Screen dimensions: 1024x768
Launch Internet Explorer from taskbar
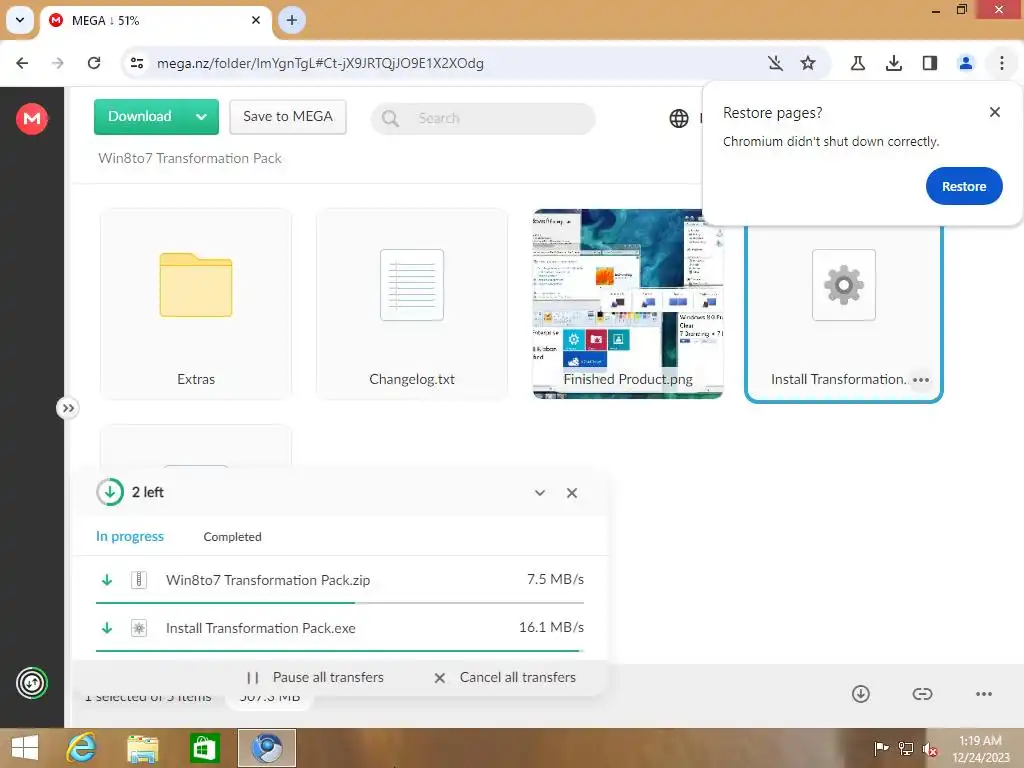tap(81, 748)
